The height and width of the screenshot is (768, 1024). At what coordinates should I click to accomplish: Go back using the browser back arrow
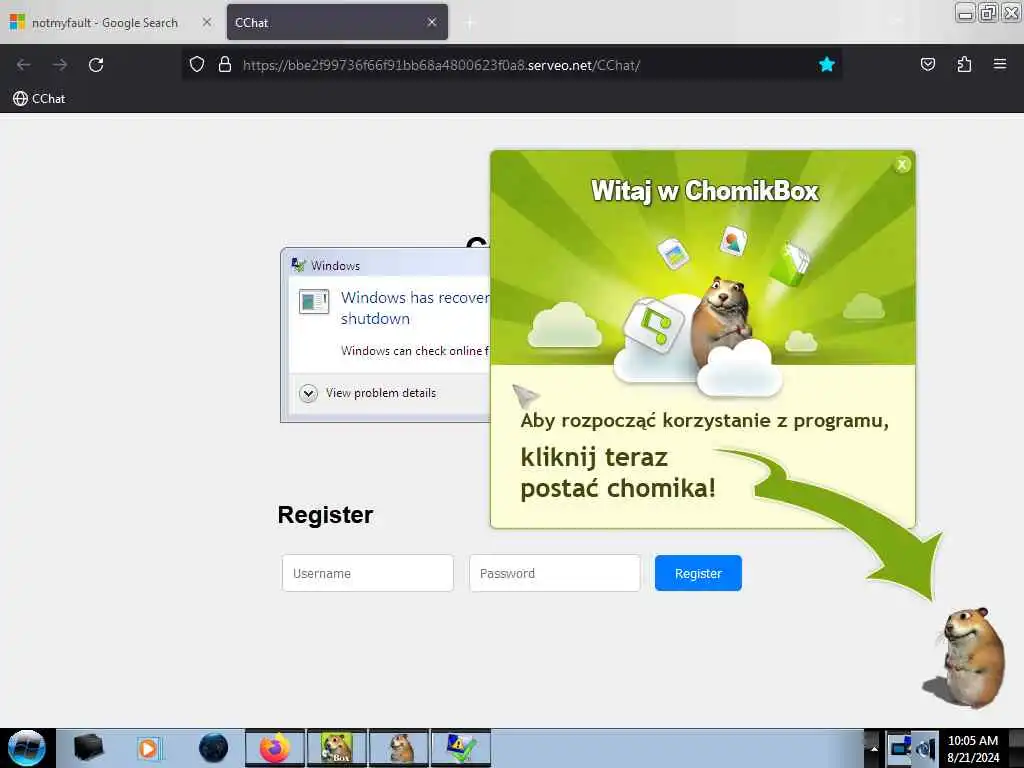pyautogui.click(x=24, y=65)
